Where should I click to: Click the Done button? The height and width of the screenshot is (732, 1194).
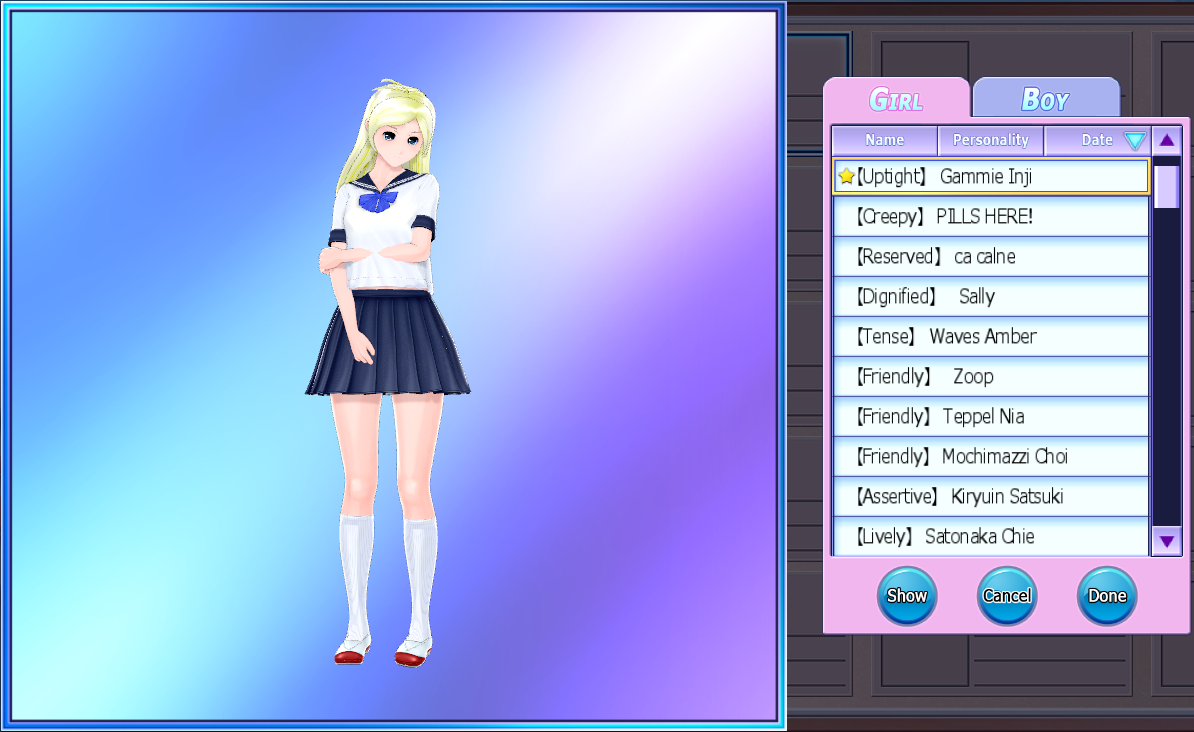click(x=1106, y=596)
